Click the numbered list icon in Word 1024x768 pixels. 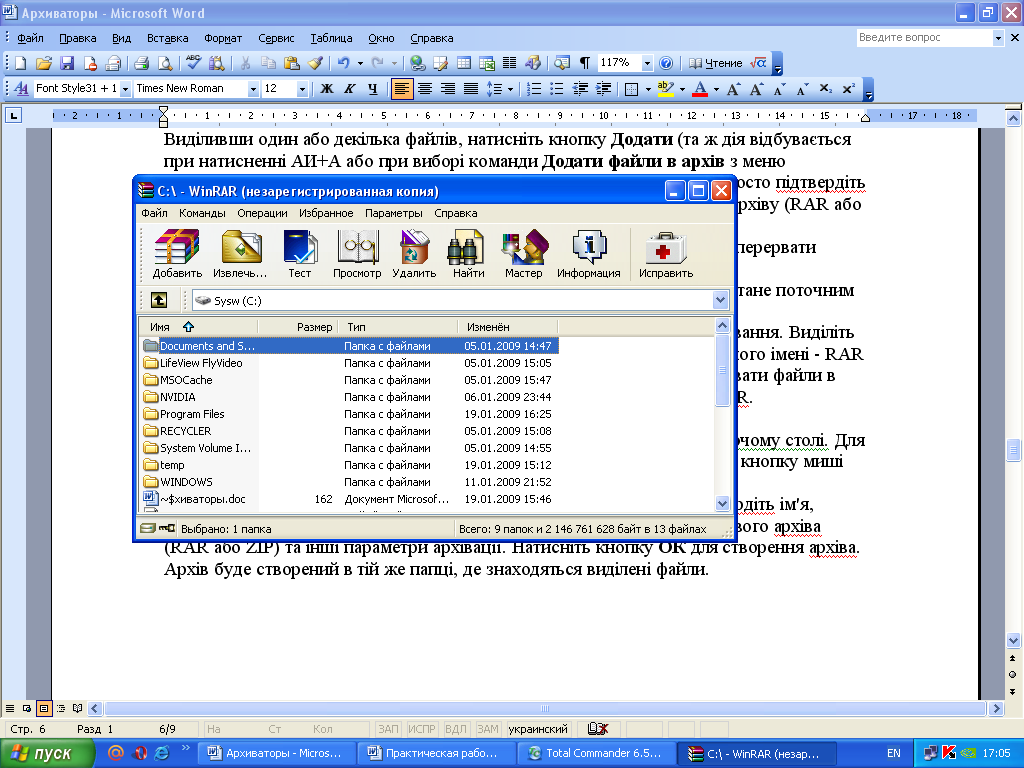tap(534, 89)
